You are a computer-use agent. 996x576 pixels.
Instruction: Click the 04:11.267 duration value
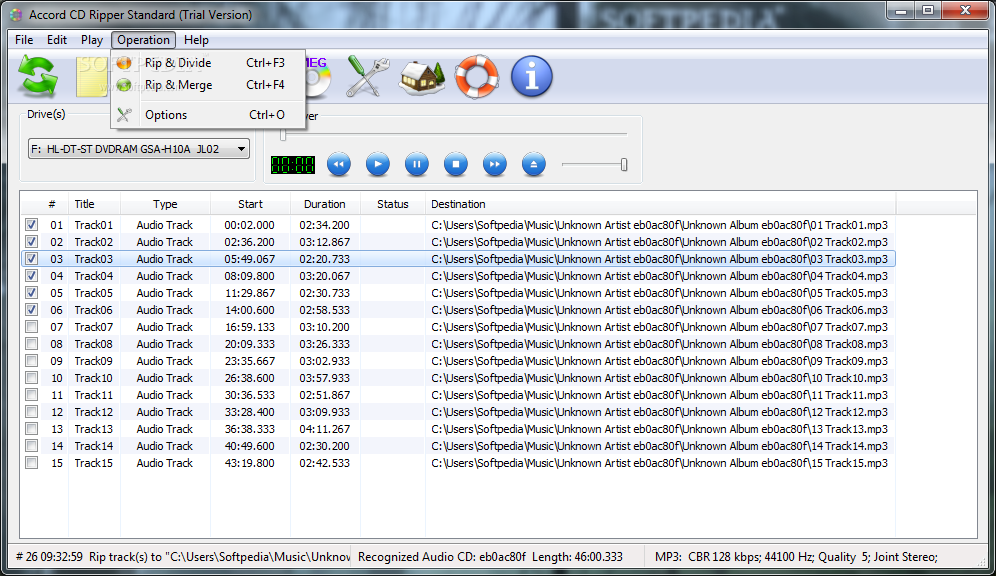[325, 429]
